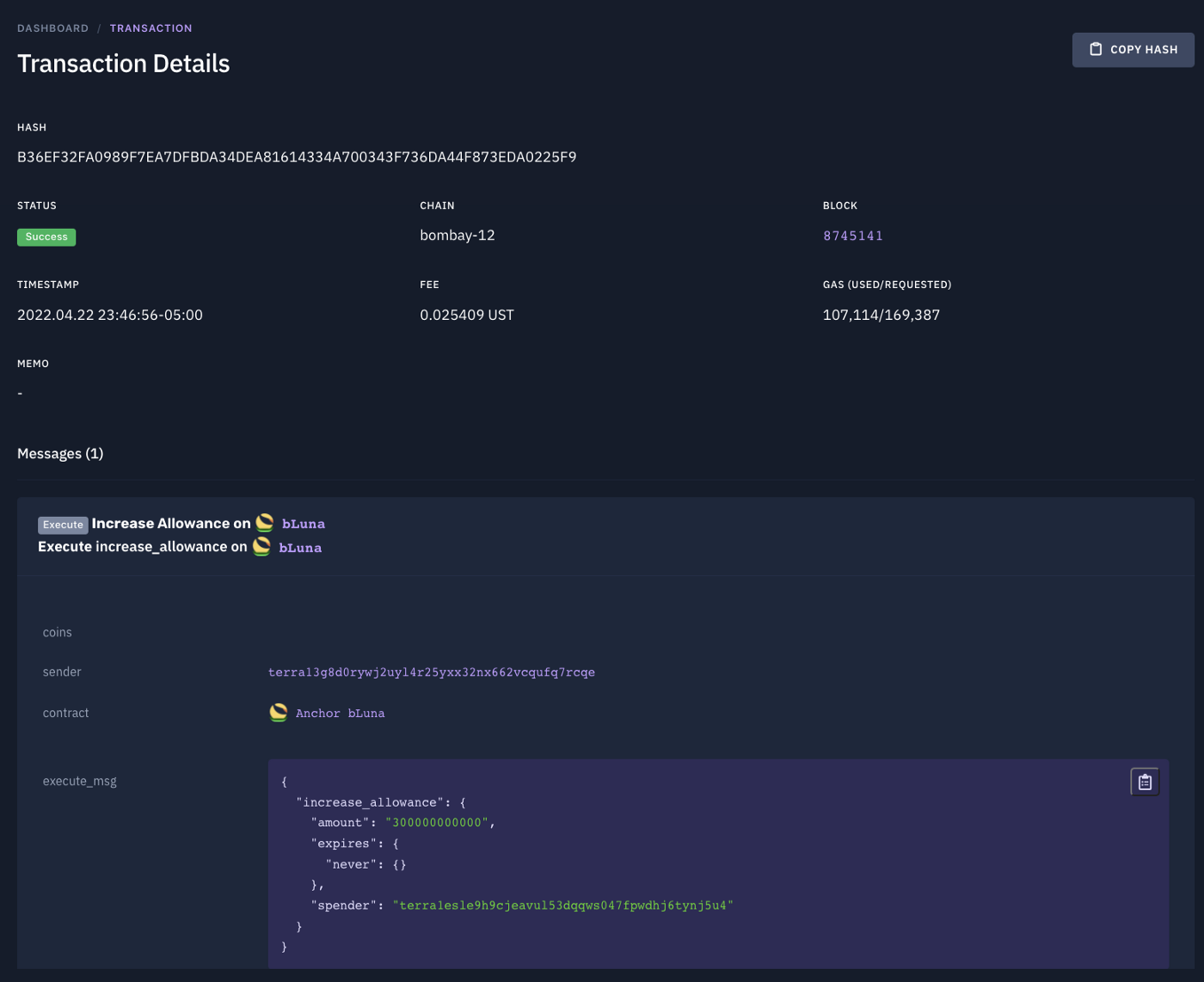Click bLuna token icon on increase_allowance line

coord(261,547)
